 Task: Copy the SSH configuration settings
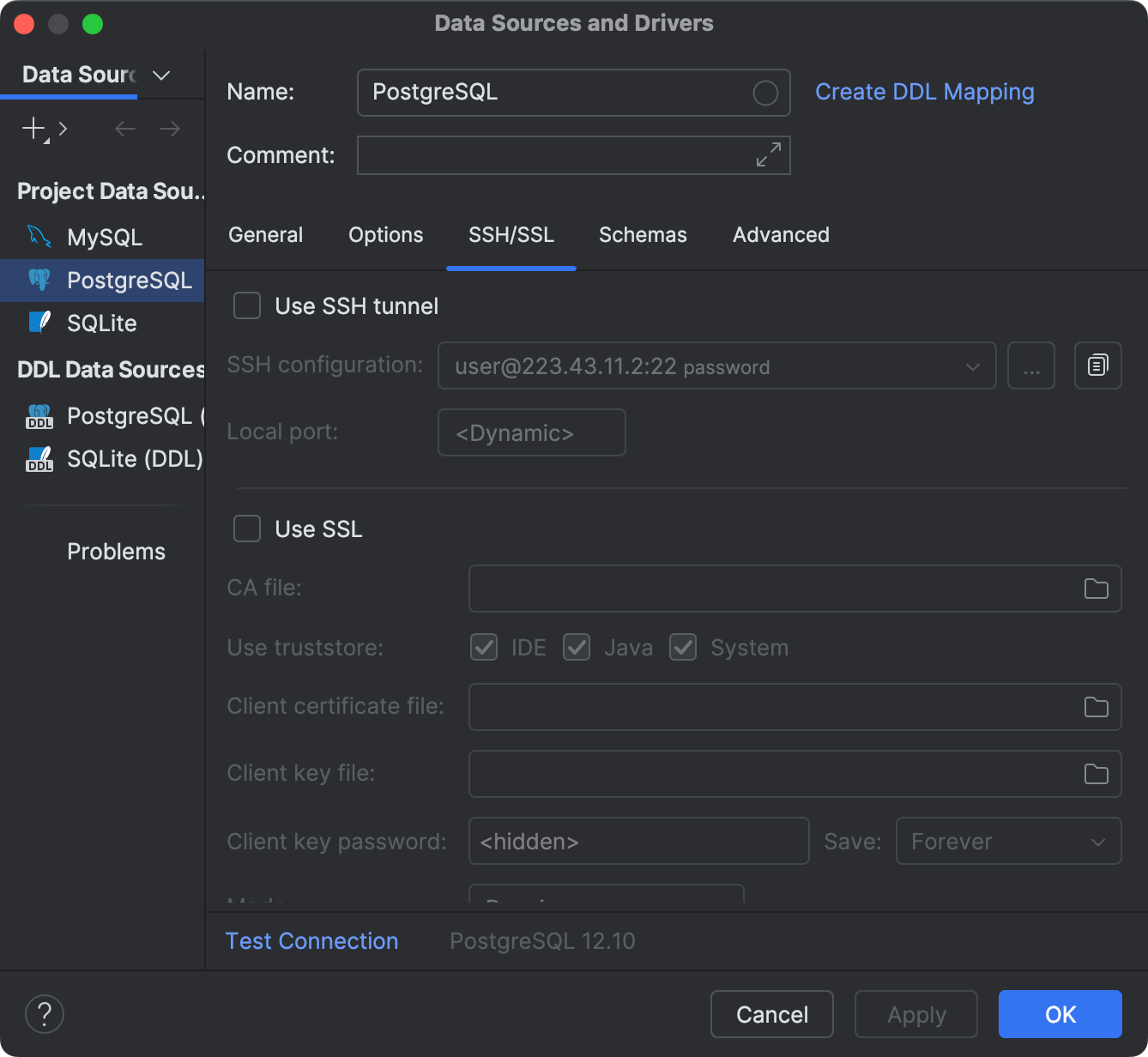(x=1097, y=365)
